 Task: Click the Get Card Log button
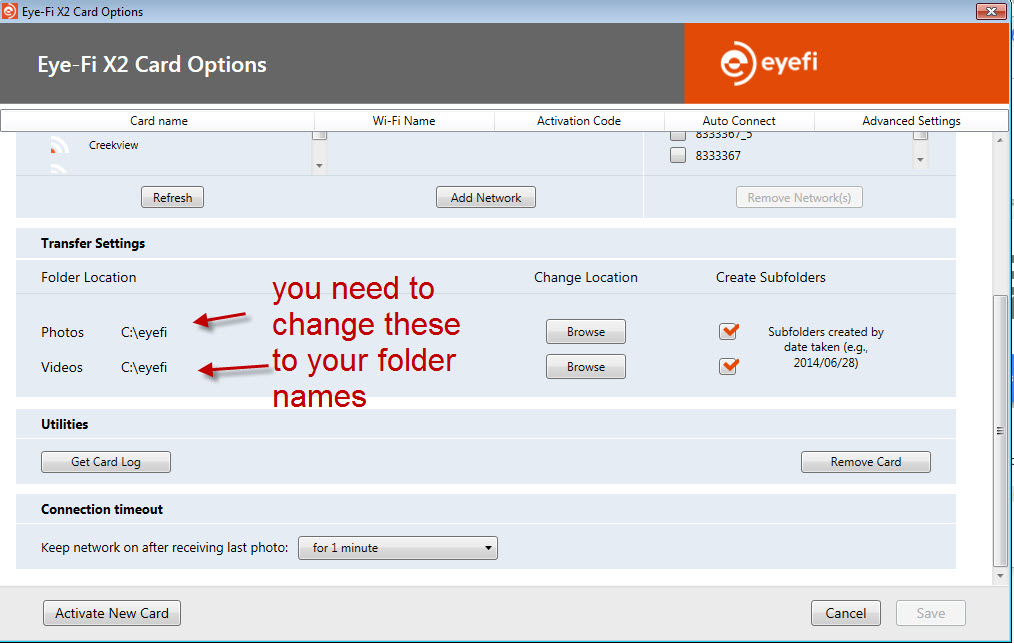tap(106, 462)
